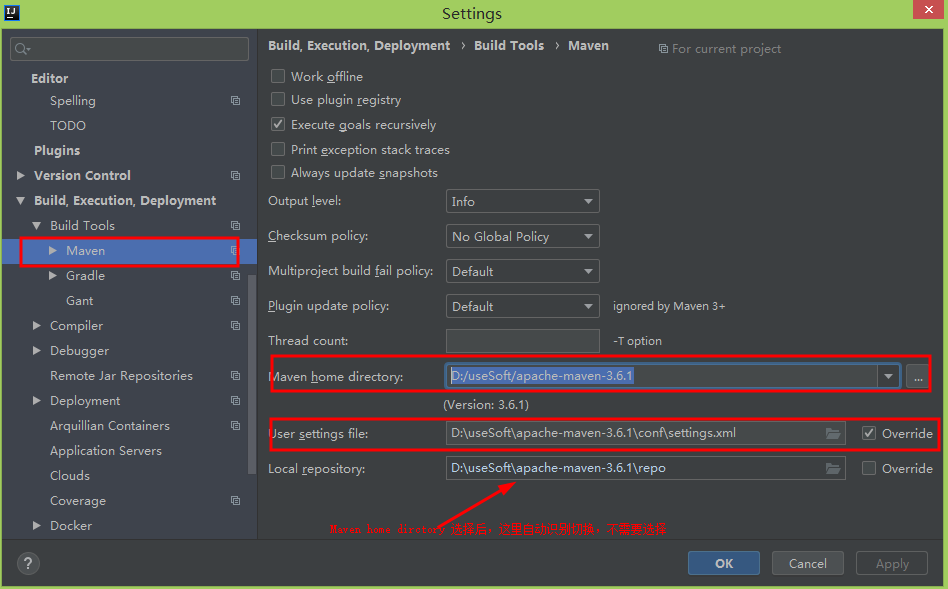Screen dimensions: 948x589
Task: Click the Thread count input field
Action: 522,341
